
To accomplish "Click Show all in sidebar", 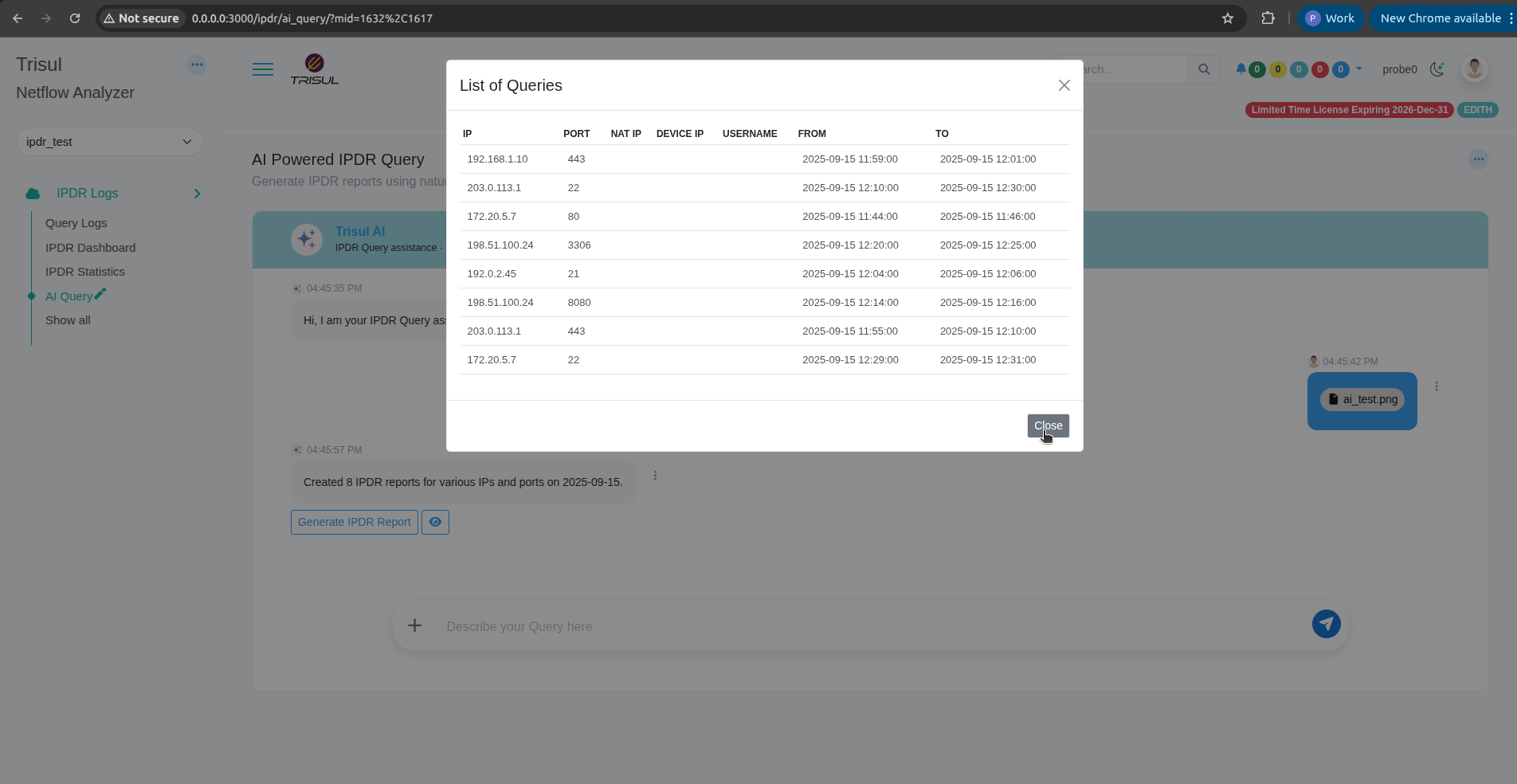I will 68,320.
